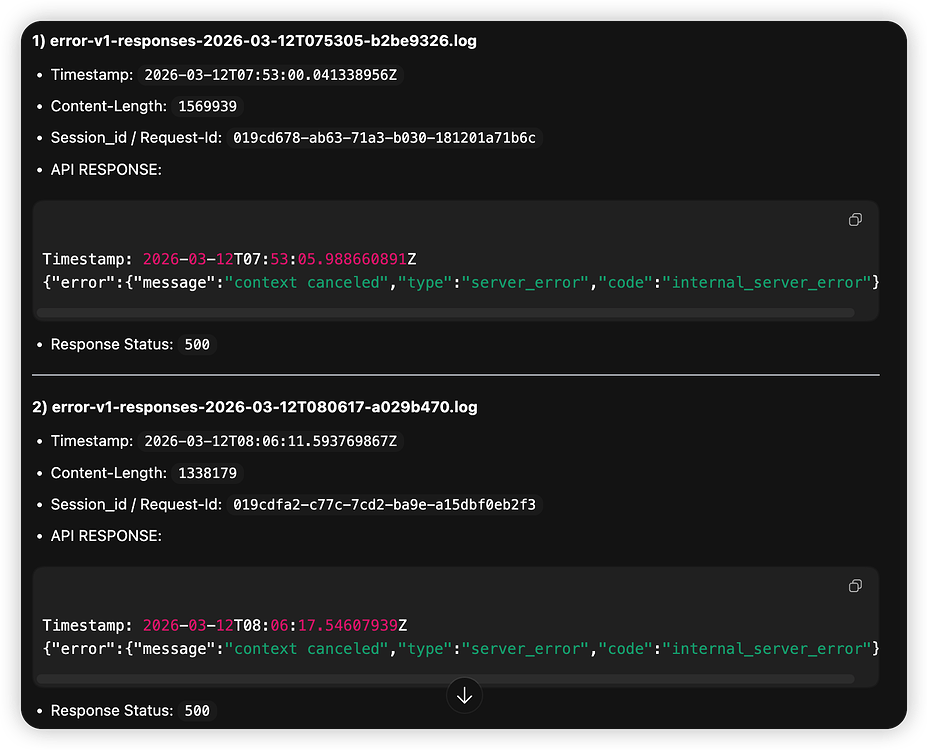Click the error JSON line in first code block
927x750 pixels.
[461, 283]
